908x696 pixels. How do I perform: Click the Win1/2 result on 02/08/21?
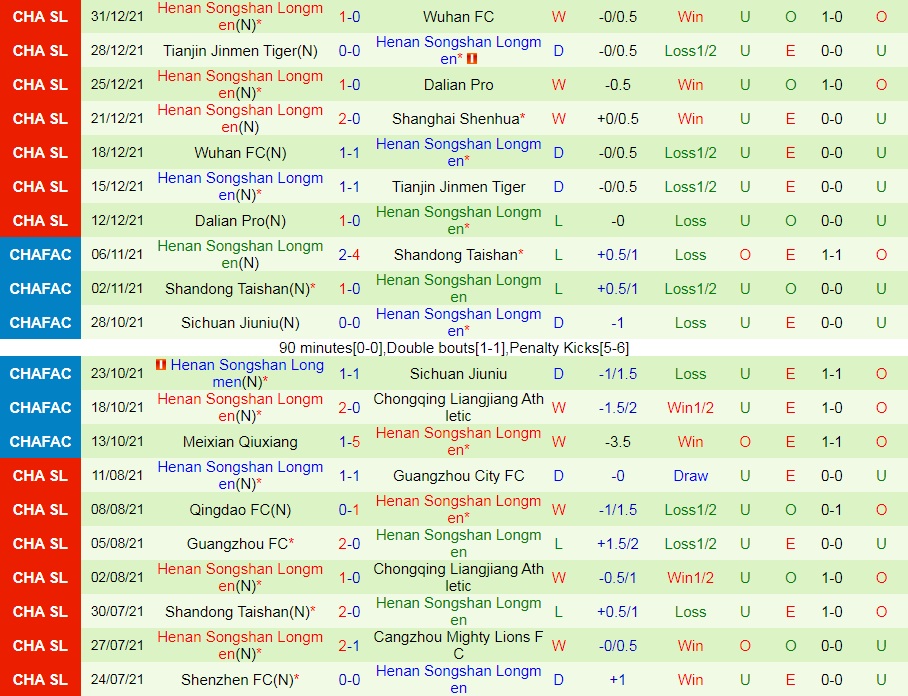(691, 578)
